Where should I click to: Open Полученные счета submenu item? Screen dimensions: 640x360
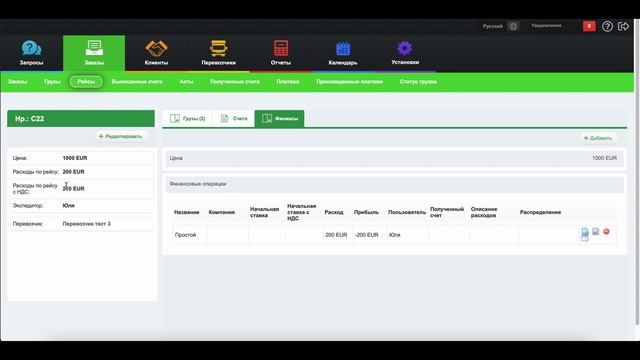(x=235, y=82)
